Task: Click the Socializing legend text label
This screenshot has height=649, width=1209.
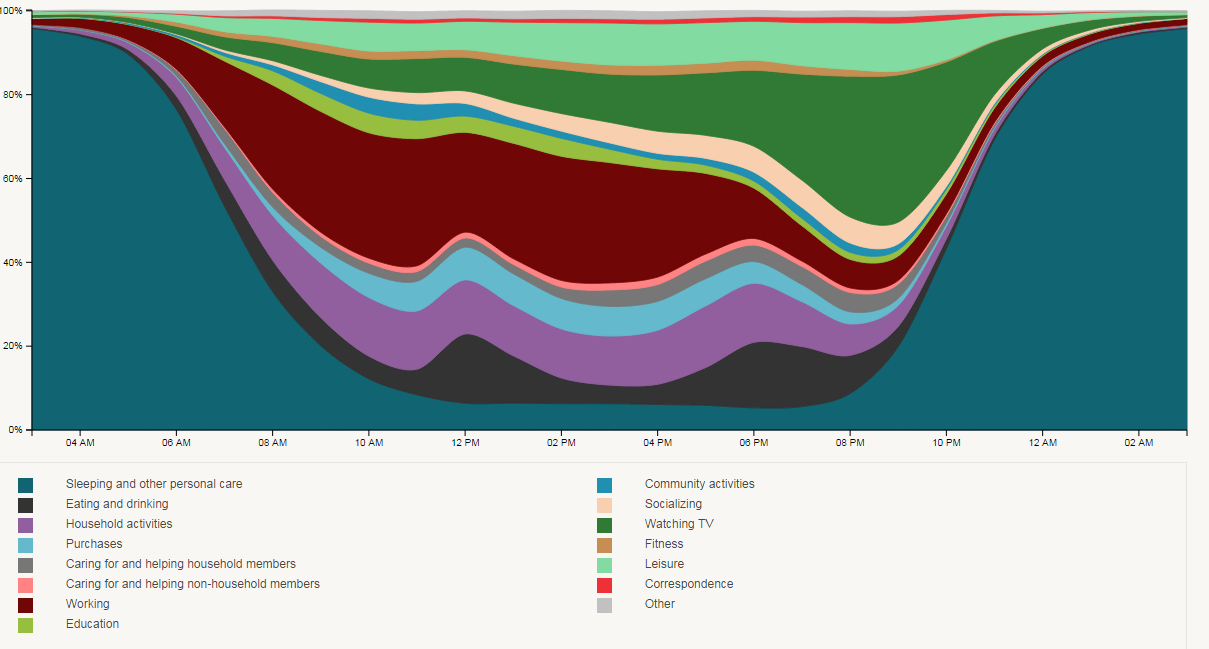Action: point(673,504)
